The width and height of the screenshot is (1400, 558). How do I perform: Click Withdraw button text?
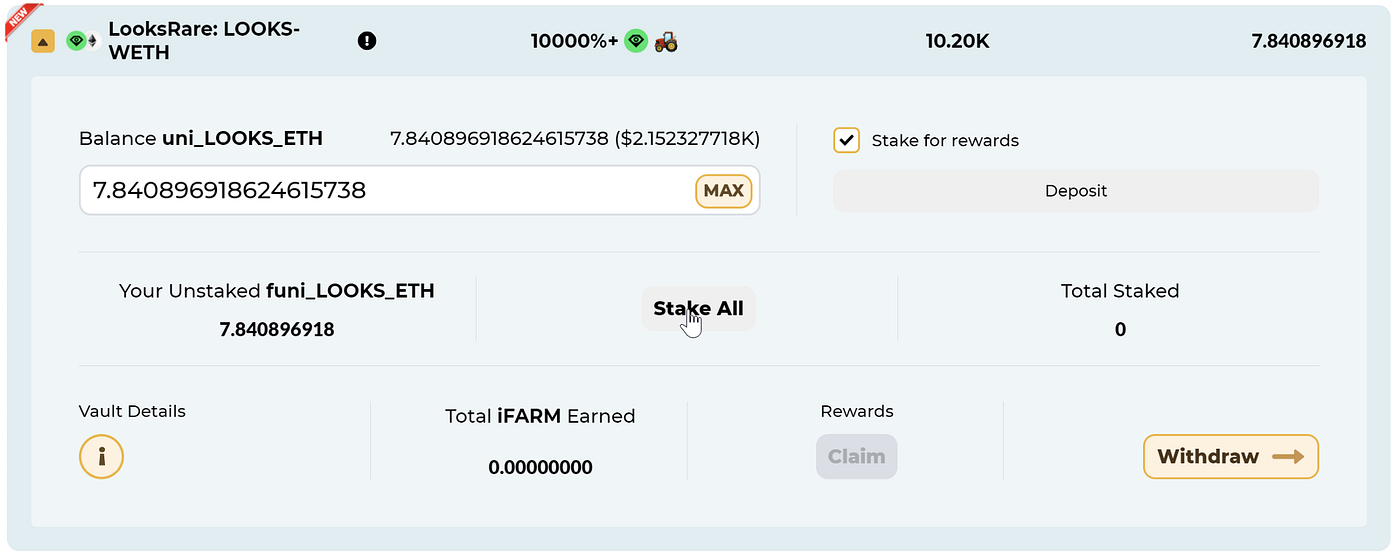click(x=1208, y=457)
